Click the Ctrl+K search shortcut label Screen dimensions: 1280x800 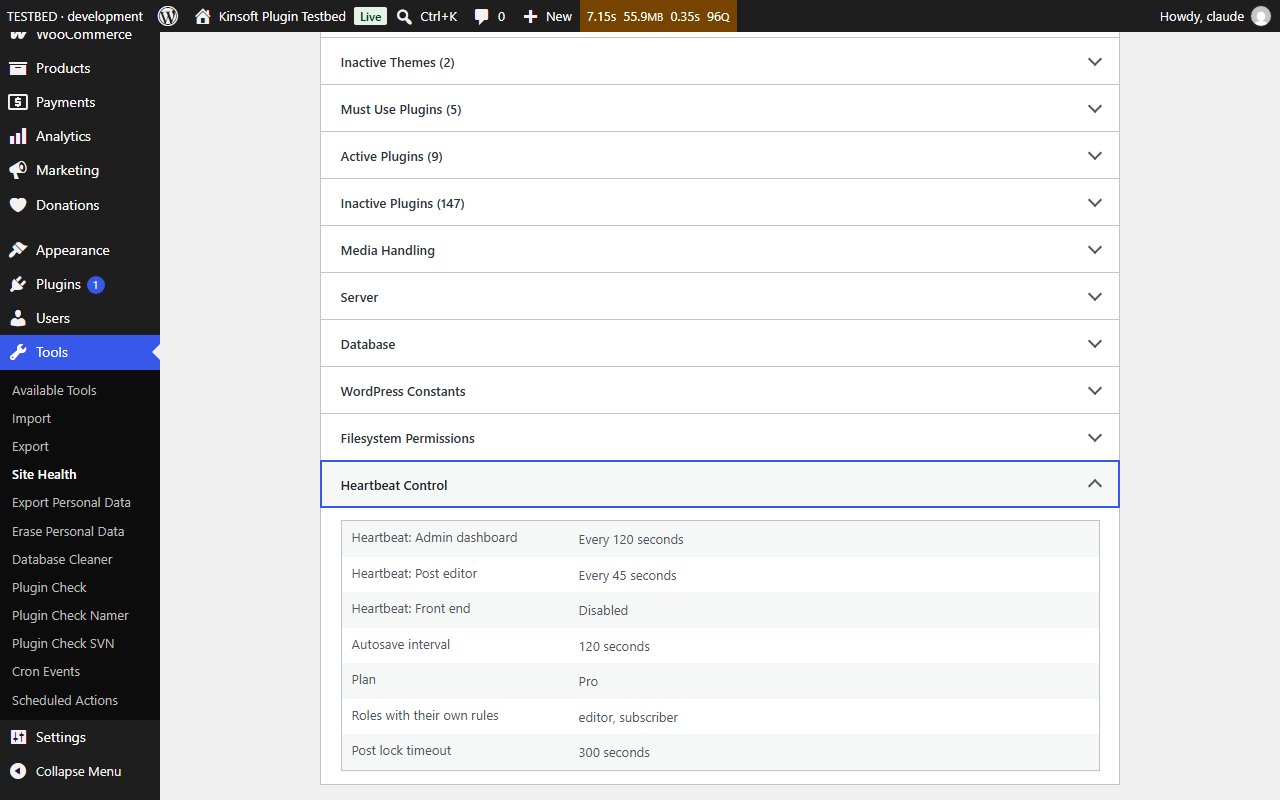(x=438, y=17)
